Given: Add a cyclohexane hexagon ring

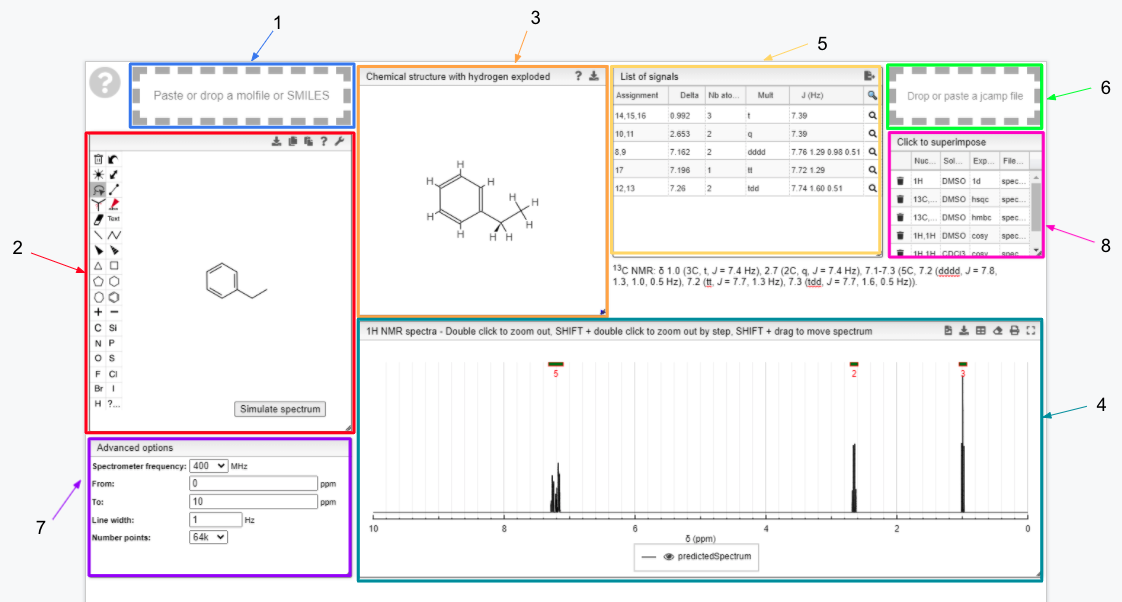Looking at the screenshot, I should click(114, 281).
